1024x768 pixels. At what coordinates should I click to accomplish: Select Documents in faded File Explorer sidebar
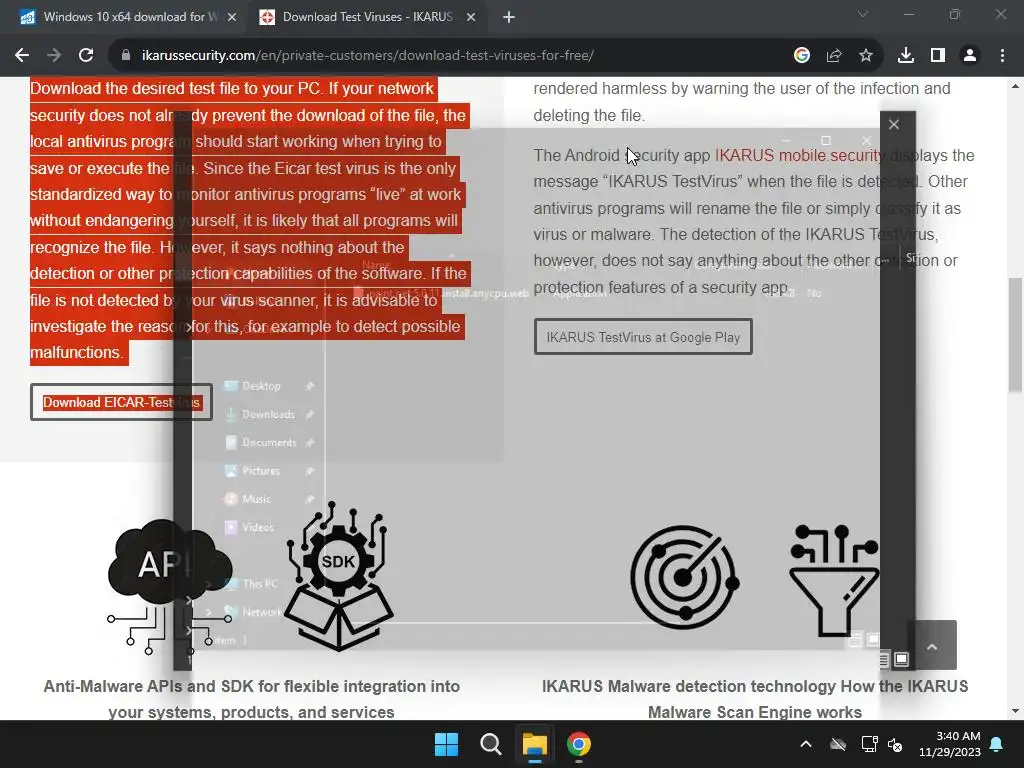(x=268, y=442)
